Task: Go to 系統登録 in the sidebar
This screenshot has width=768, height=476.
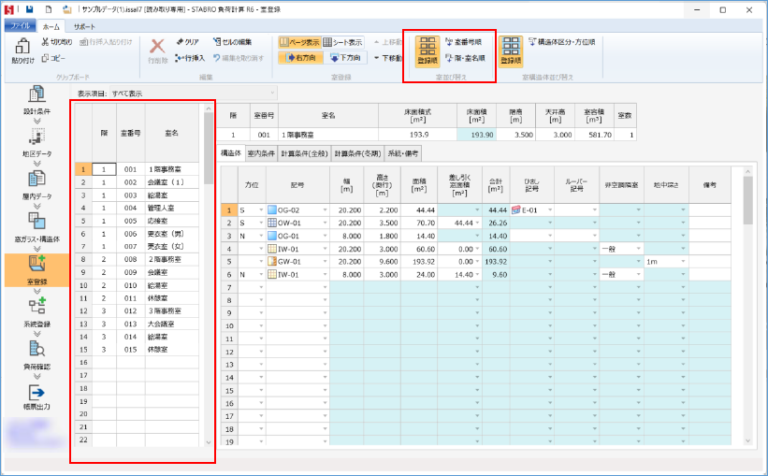Action: pos(35,310)
